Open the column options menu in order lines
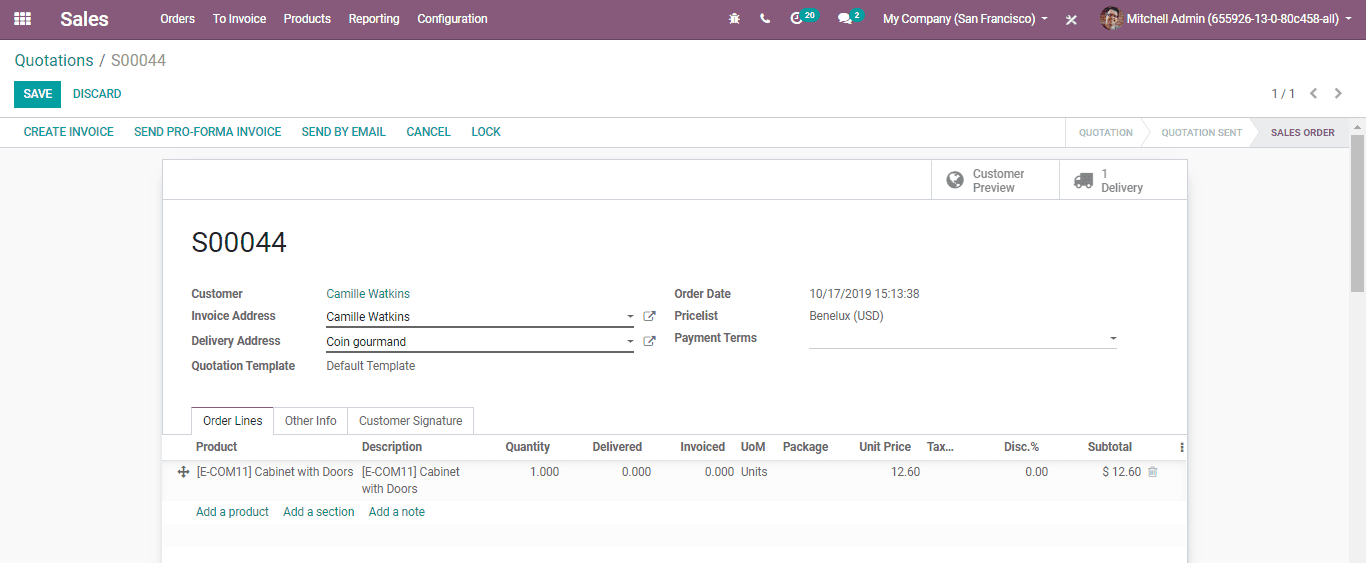The height and width of the screenshot is (563, 1366). pyautogui.click(x=1181, y=447)
